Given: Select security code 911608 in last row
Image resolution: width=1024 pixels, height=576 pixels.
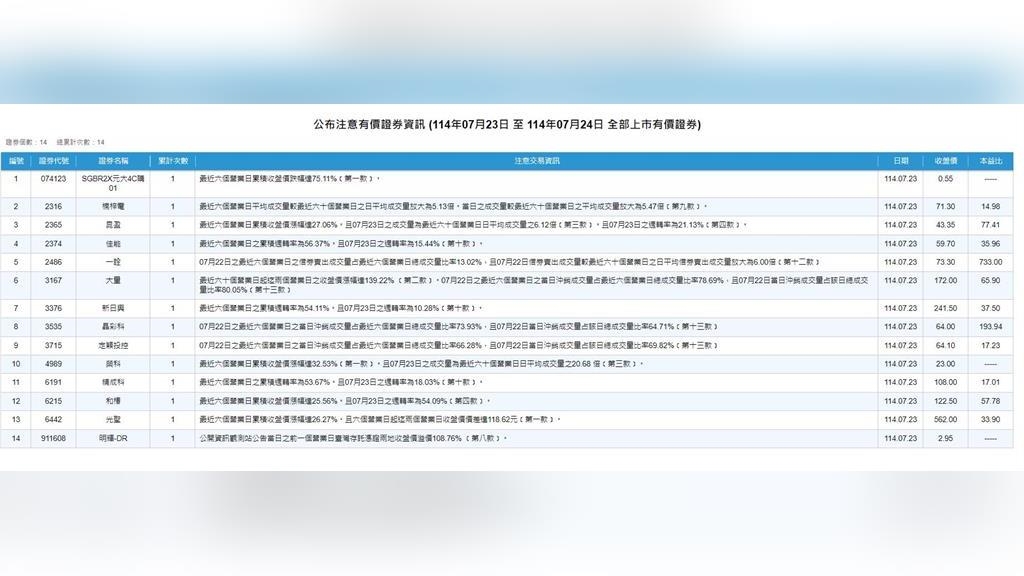Looking at the screenshot, I should (53, 438).
